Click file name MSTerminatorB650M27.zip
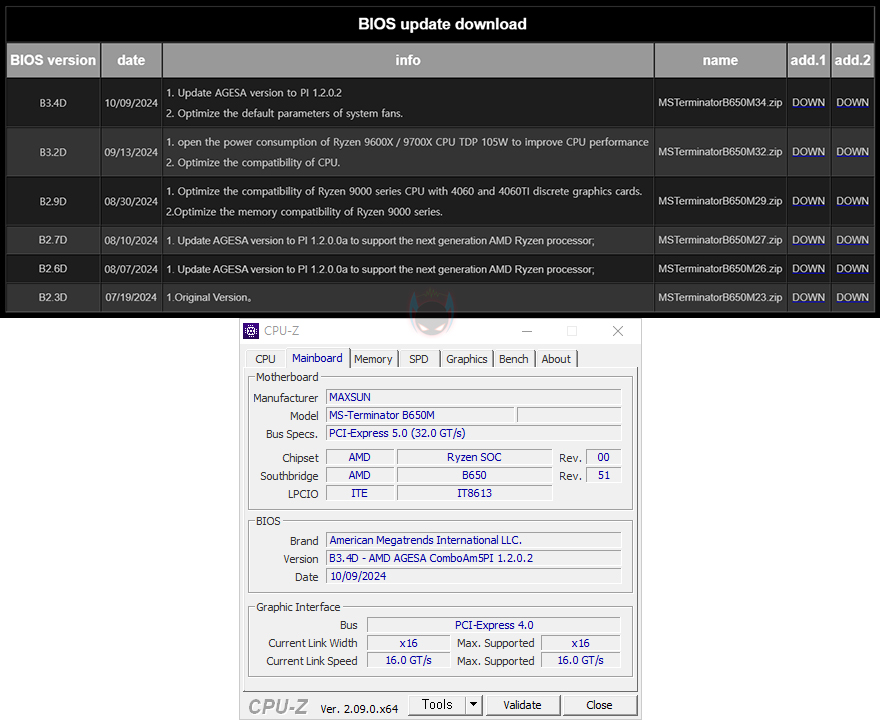880x720 pixels. point(720,240)
